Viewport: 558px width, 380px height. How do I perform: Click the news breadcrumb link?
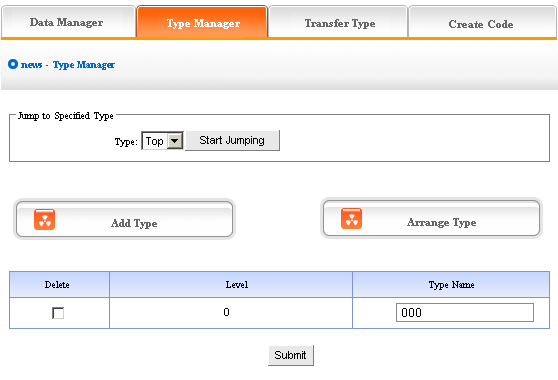31,65
